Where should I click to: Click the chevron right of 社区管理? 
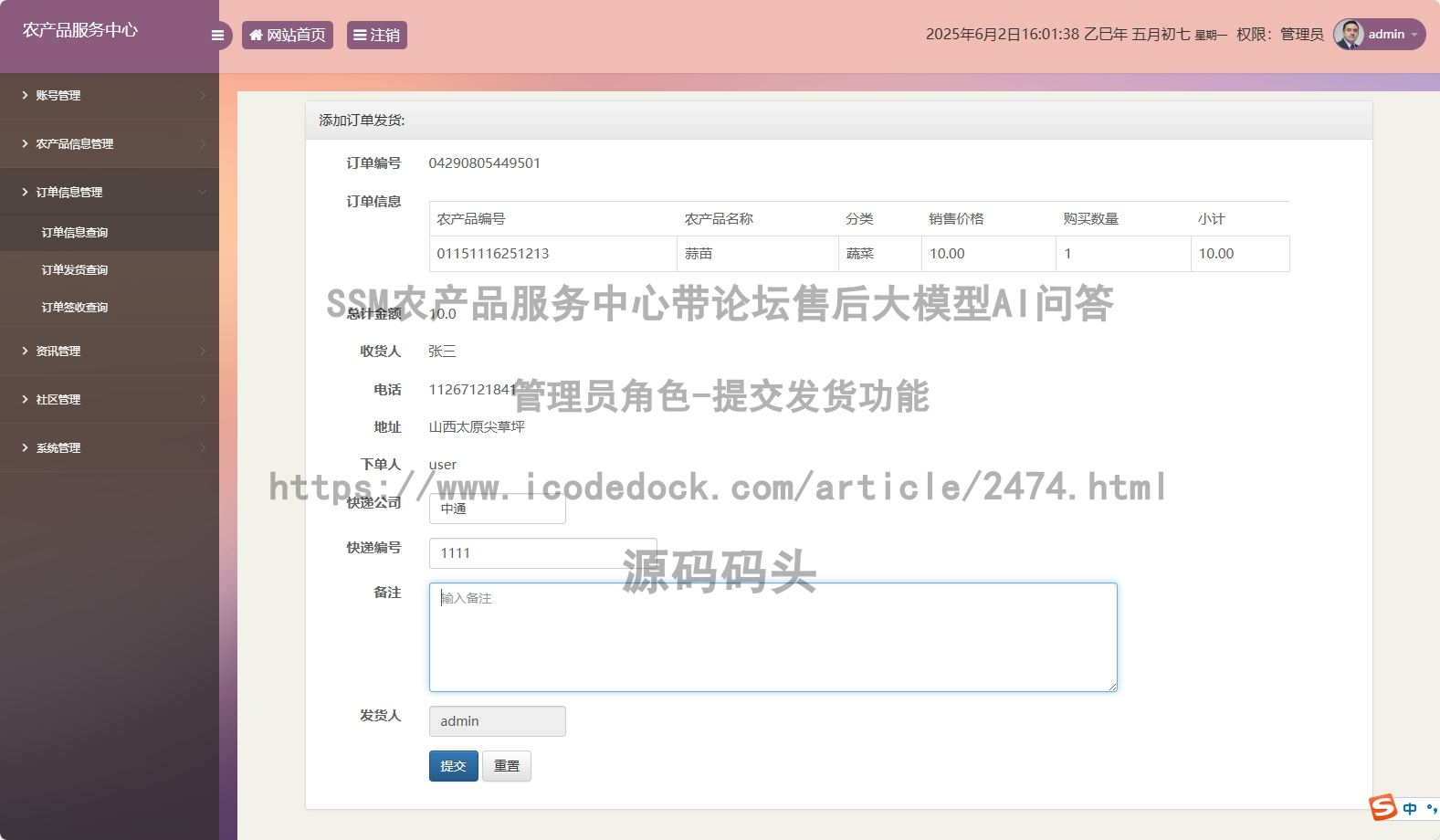(203, 399)
